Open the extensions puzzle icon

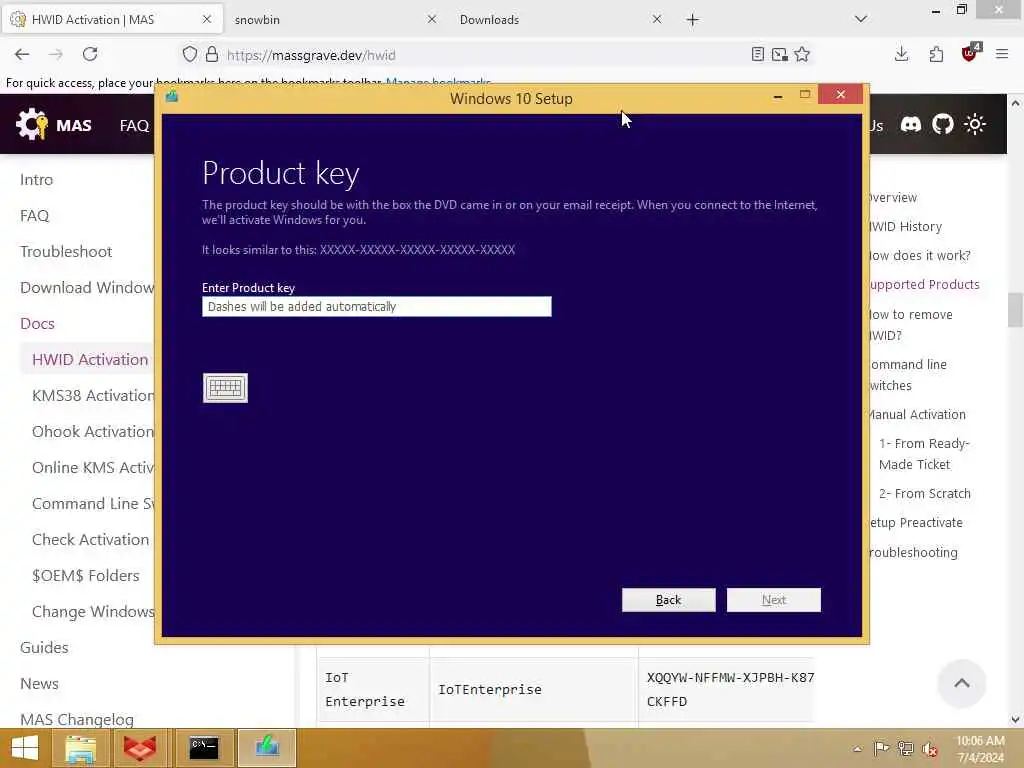click(936, 54)
